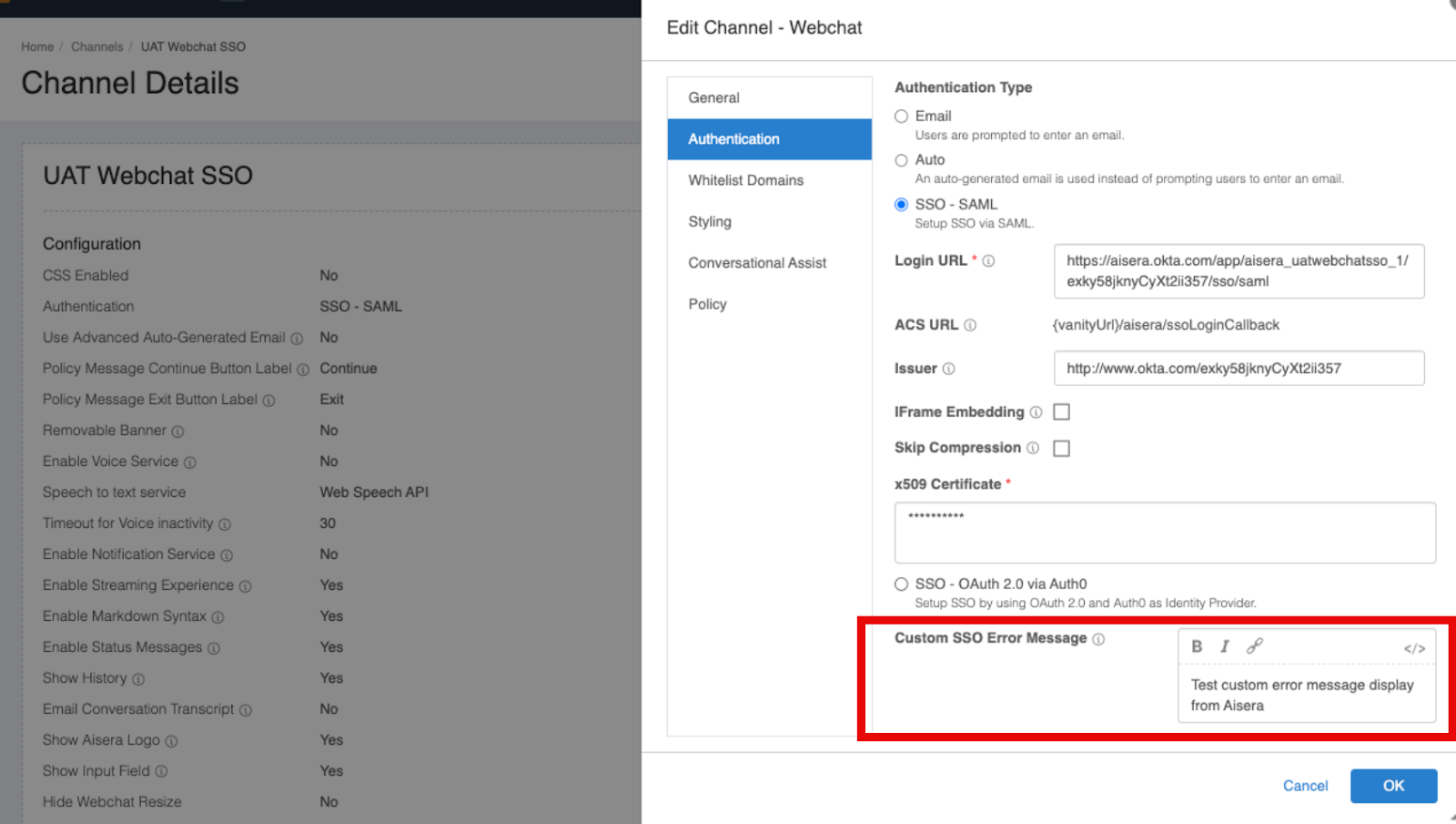1456x824 pixels.
Task: Open info icon beside Show Aisera Logo
Action: (x=171, y=741)
